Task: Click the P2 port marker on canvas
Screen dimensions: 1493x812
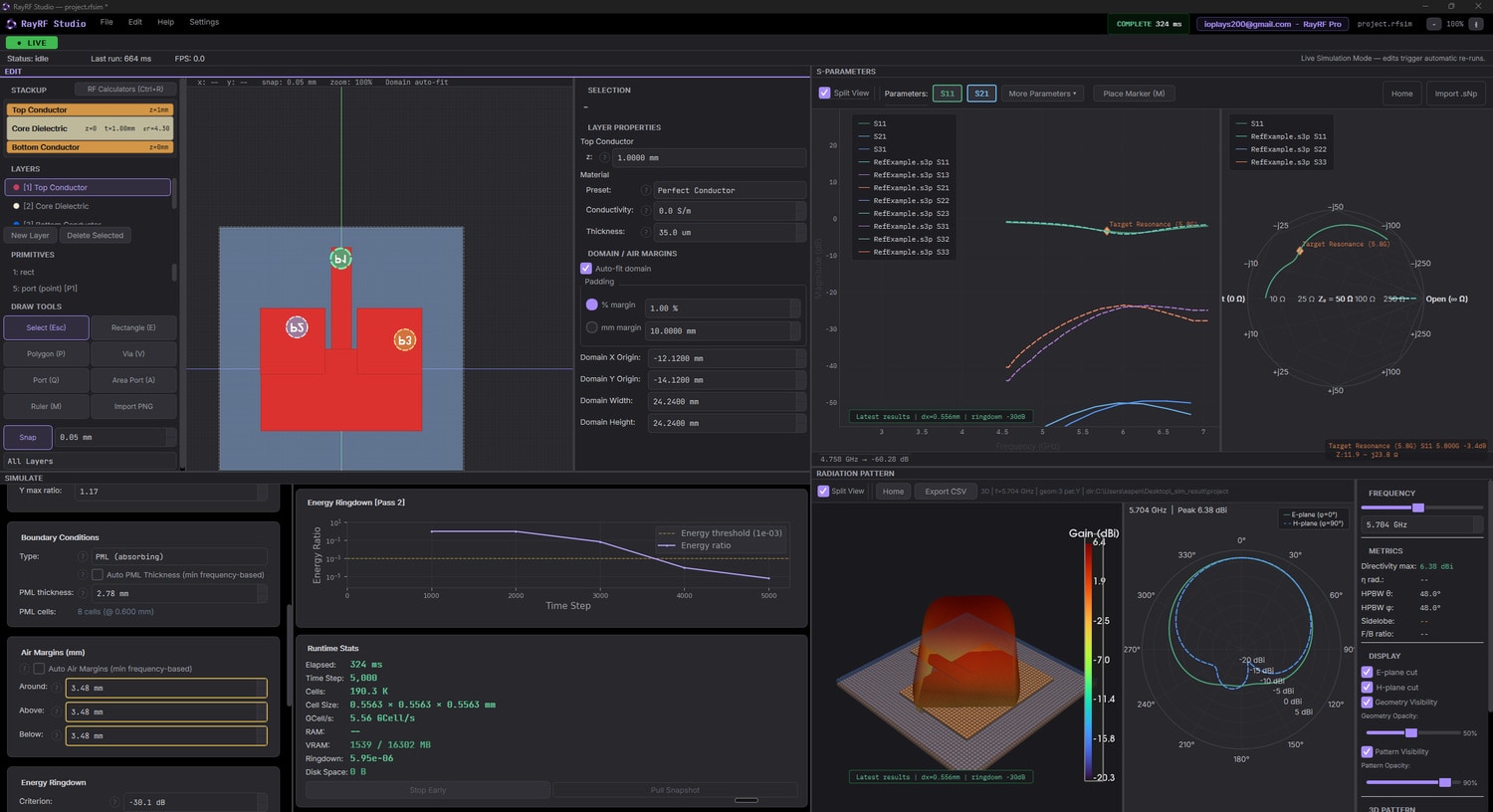Action: (x=297, y=326)
